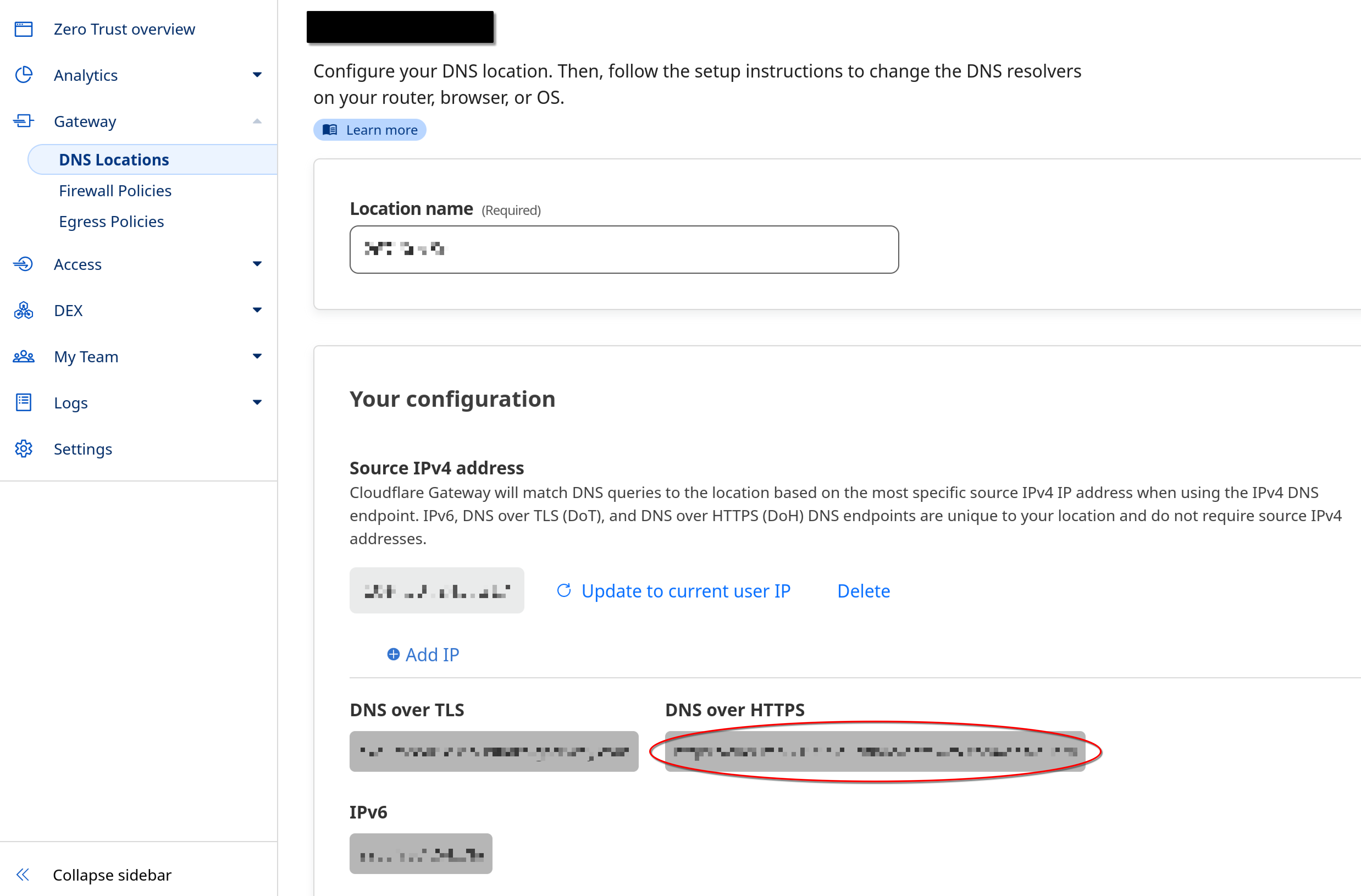The height and width of the screenshot is (896, 1361).
Task: Click the My Team people icon
Action: coord(23,356)
